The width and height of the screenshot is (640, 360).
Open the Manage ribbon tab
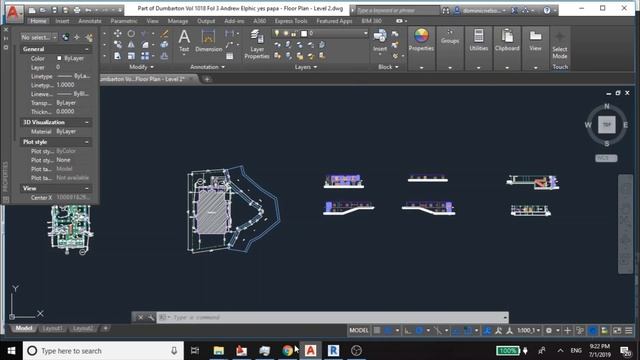pyautogui.click(x=178, y=21)
